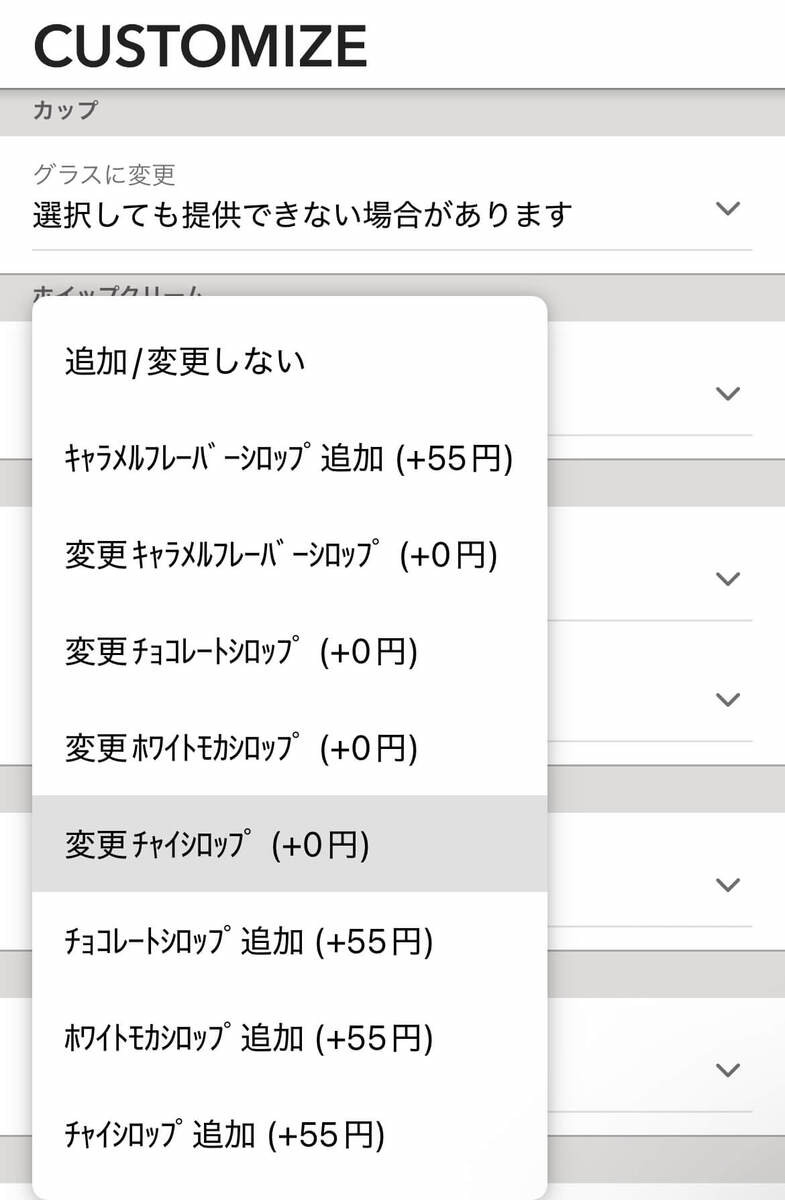Click chevron right of 変更 チャイシロップ row
This screenshot has width=785, height=1200.
(x=728, y=885)
